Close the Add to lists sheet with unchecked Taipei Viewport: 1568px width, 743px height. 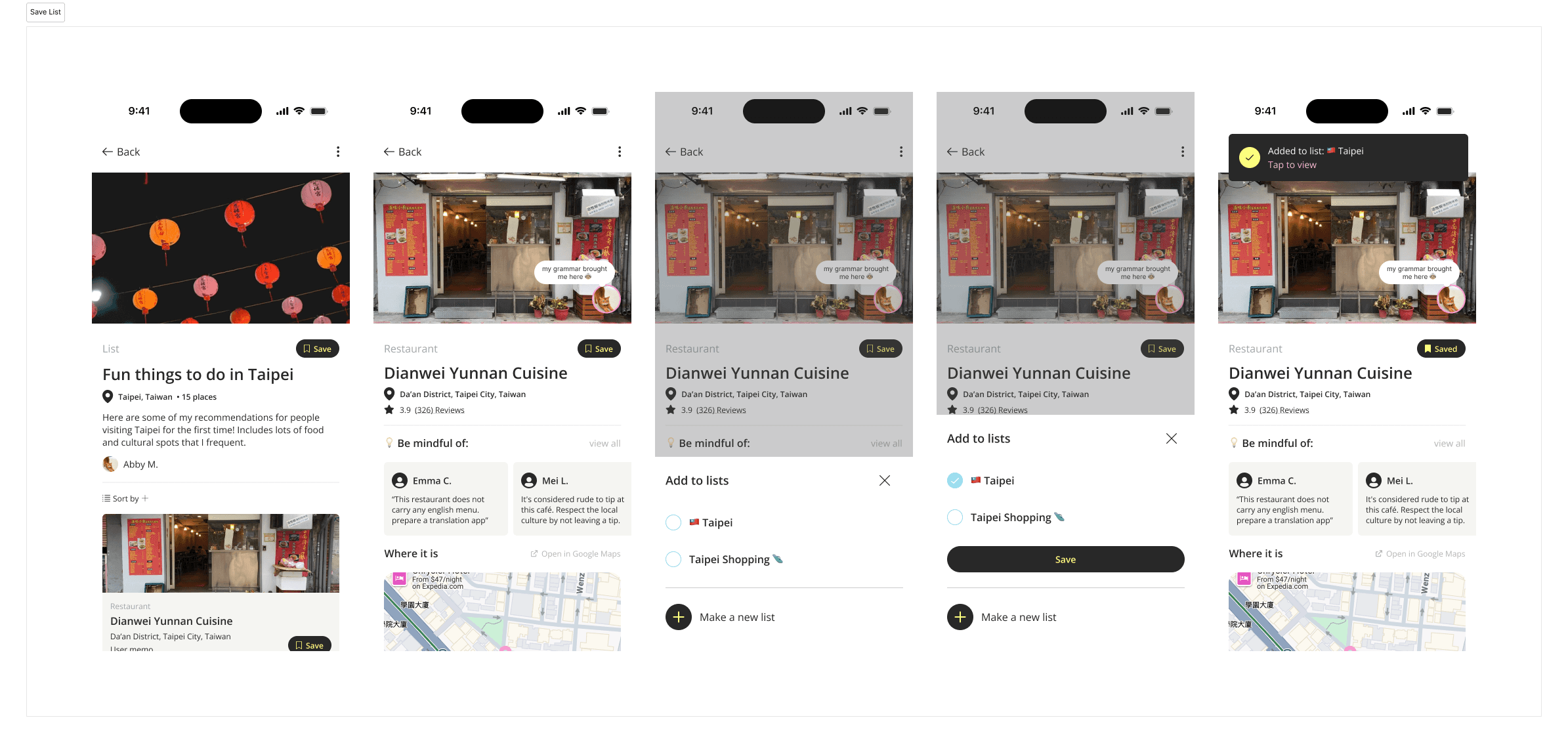(884, 480)
